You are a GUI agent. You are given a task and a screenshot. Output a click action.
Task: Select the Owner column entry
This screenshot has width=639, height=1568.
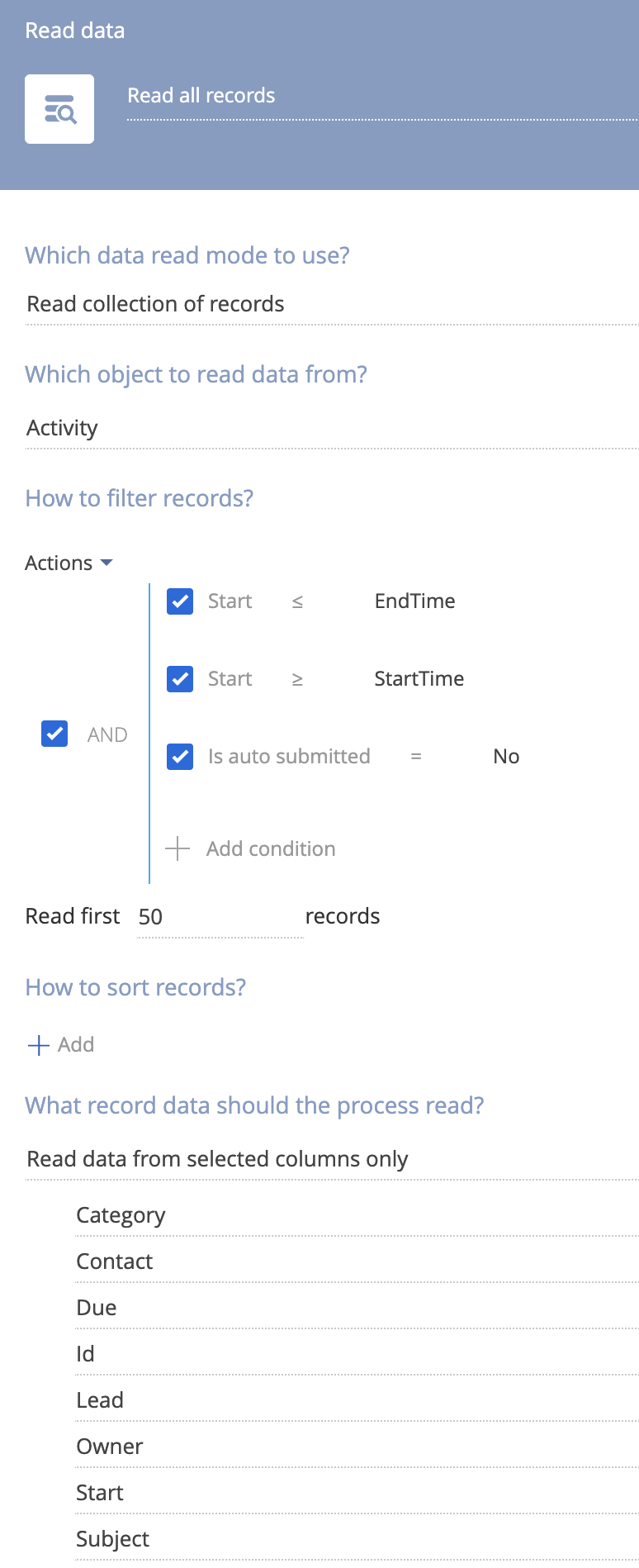pyautogui.click(x=357, y=1447)
